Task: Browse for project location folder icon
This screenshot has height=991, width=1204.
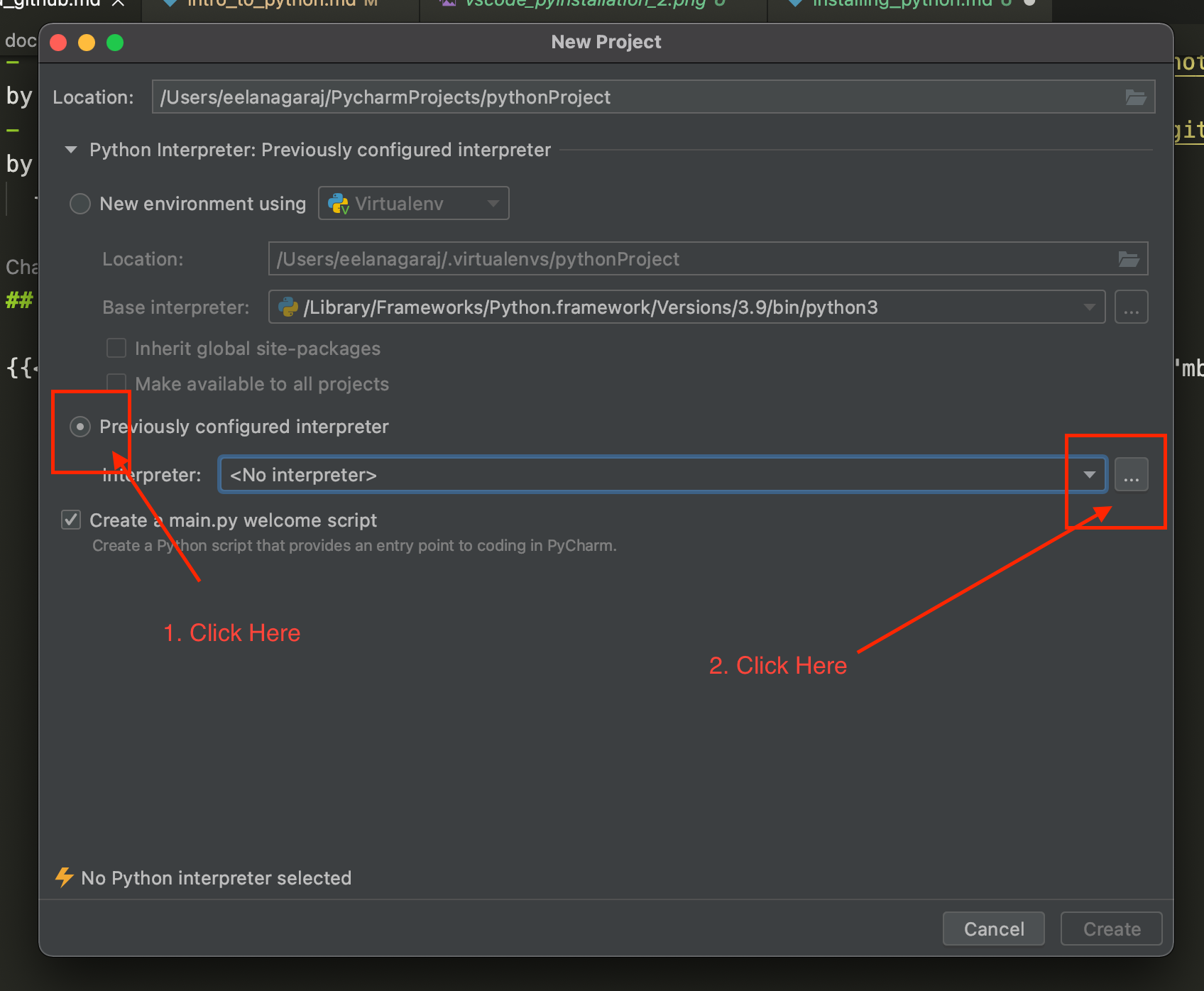Action: tap(1135, 97)
